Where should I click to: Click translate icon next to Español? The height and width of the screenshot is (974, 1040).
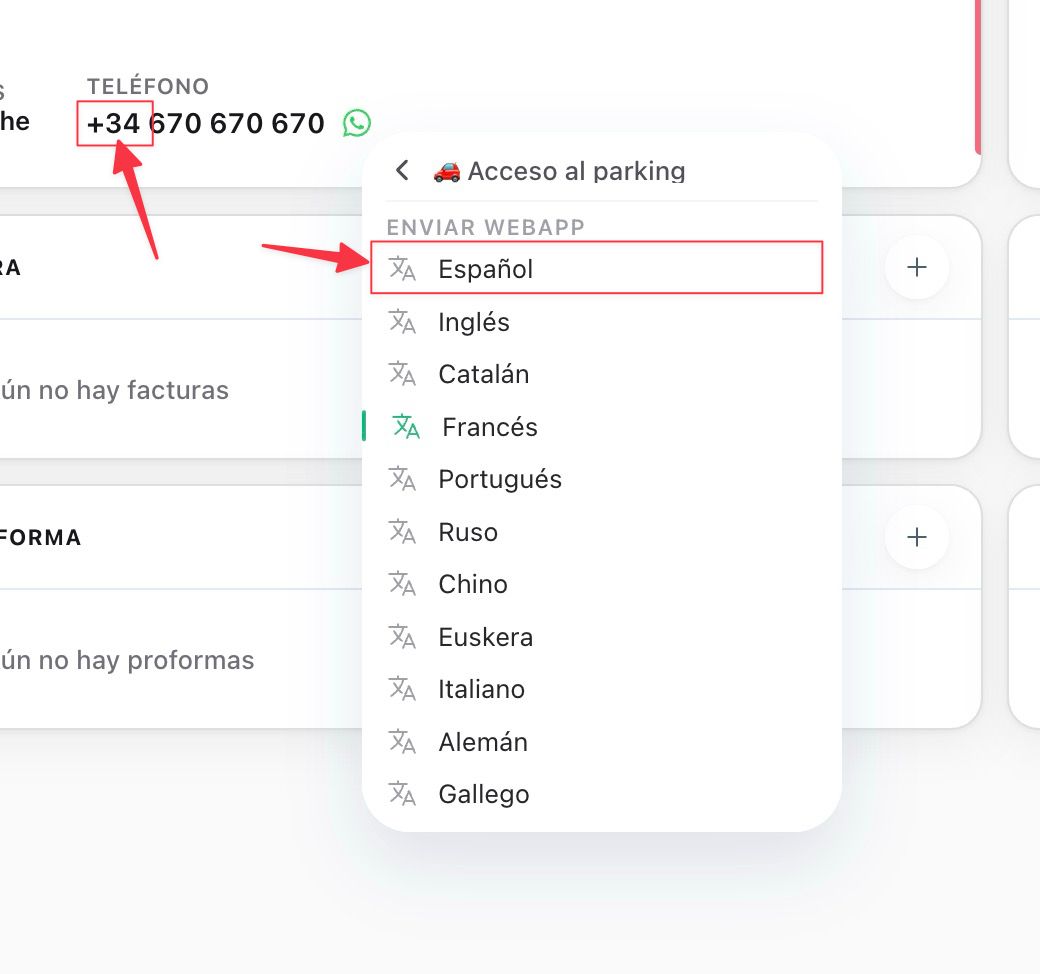(x=402, y=269)
